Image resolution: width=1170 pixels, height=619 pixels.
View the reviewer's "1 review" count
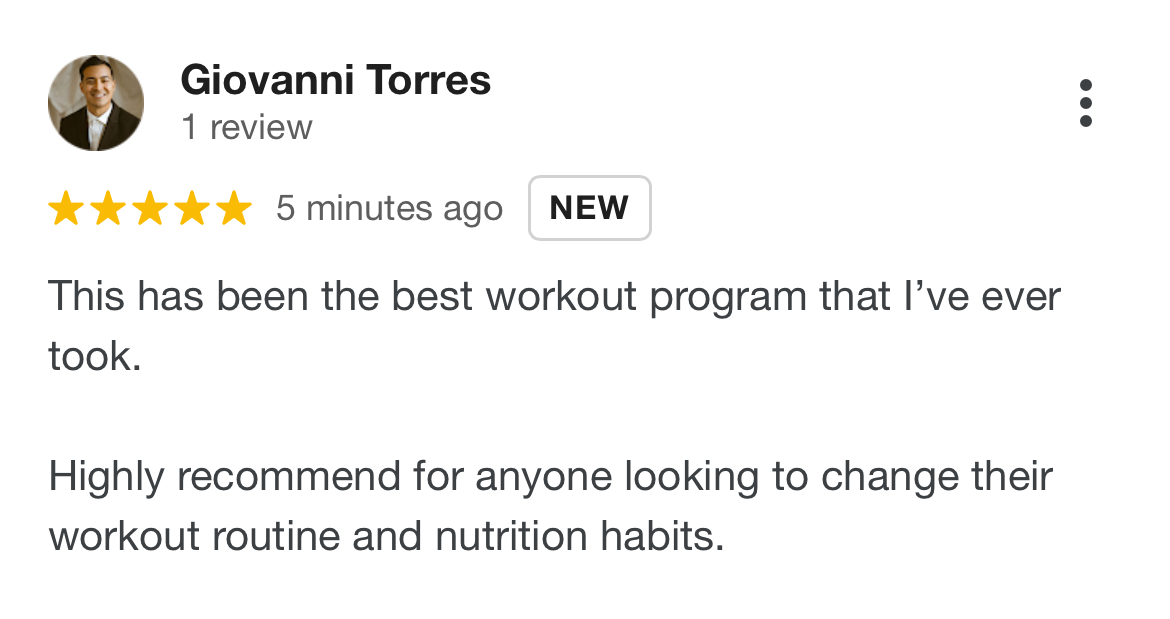tap(247, 128)
